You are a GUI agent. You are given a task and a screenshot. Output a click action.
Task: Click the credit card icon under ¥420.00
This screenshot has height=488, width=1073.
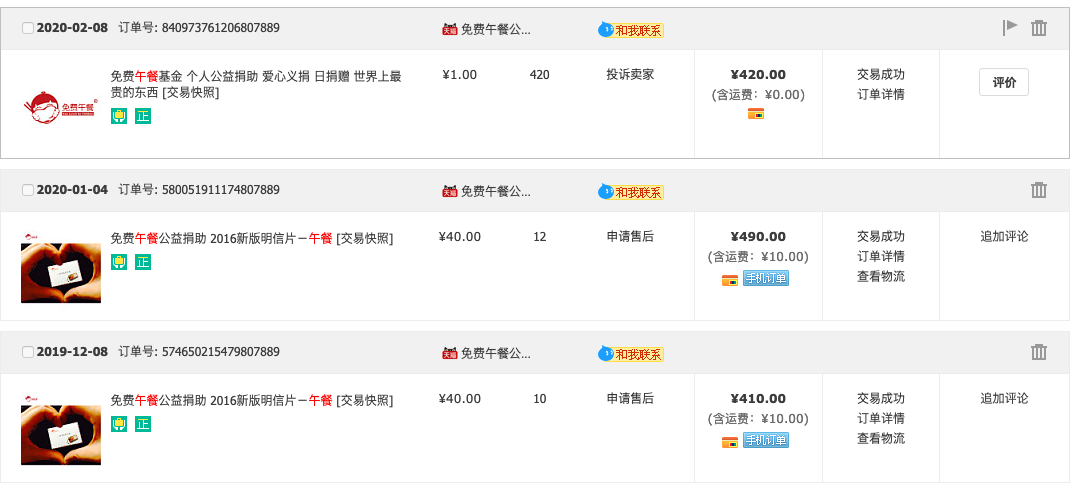coord(755,114)
